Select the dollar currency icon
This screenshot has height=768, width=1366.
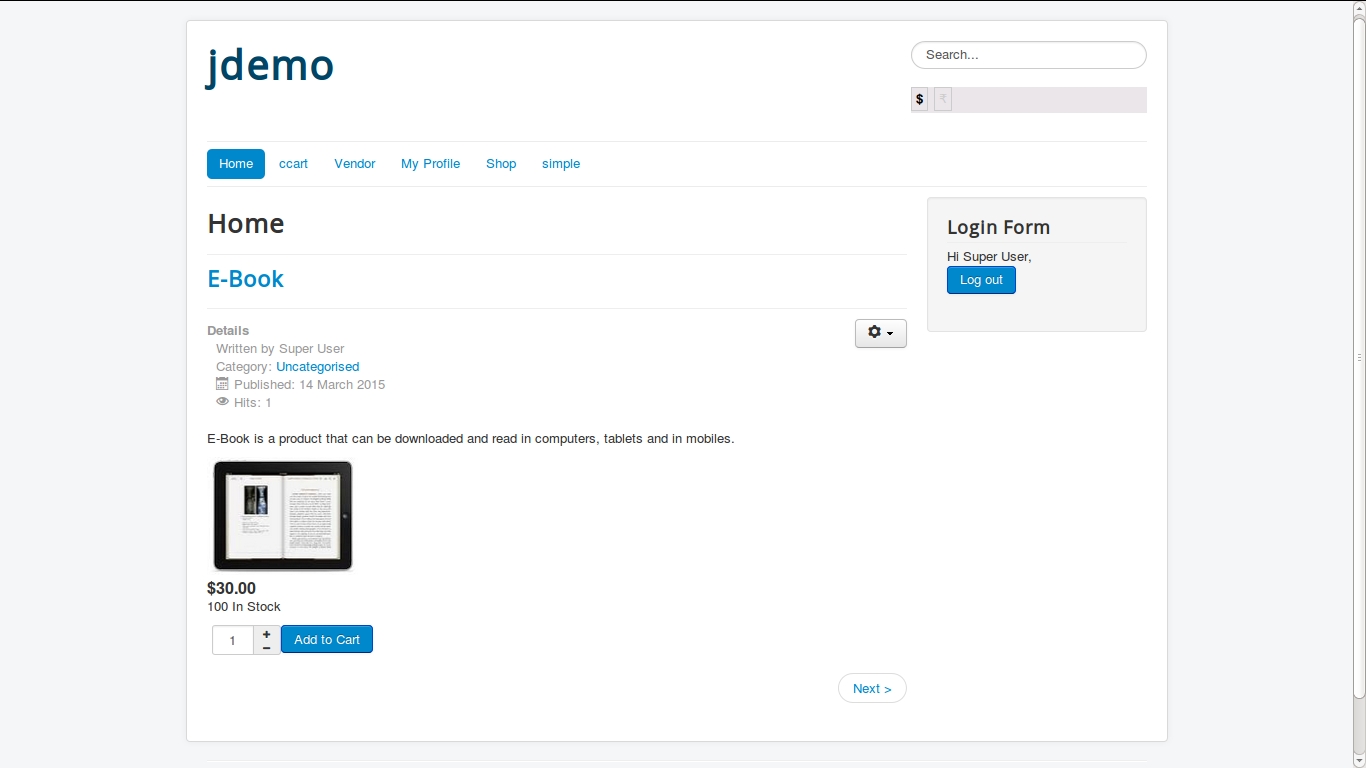[x=919, y=100]
